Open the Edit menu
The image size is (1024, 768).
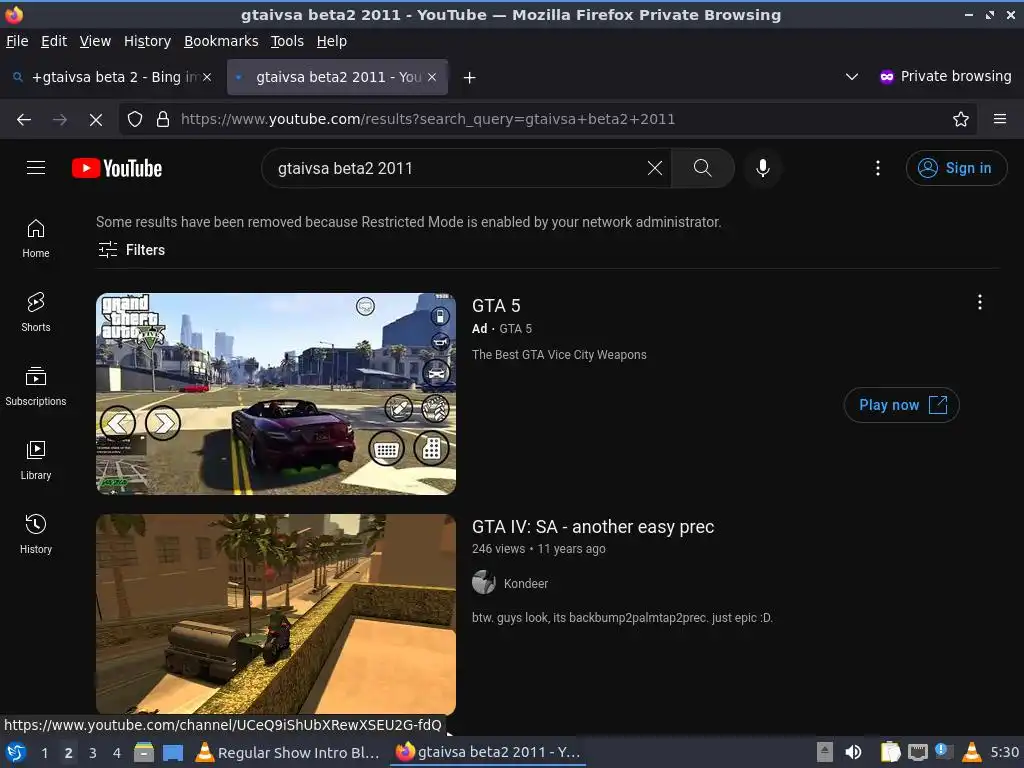pos(54,41)
